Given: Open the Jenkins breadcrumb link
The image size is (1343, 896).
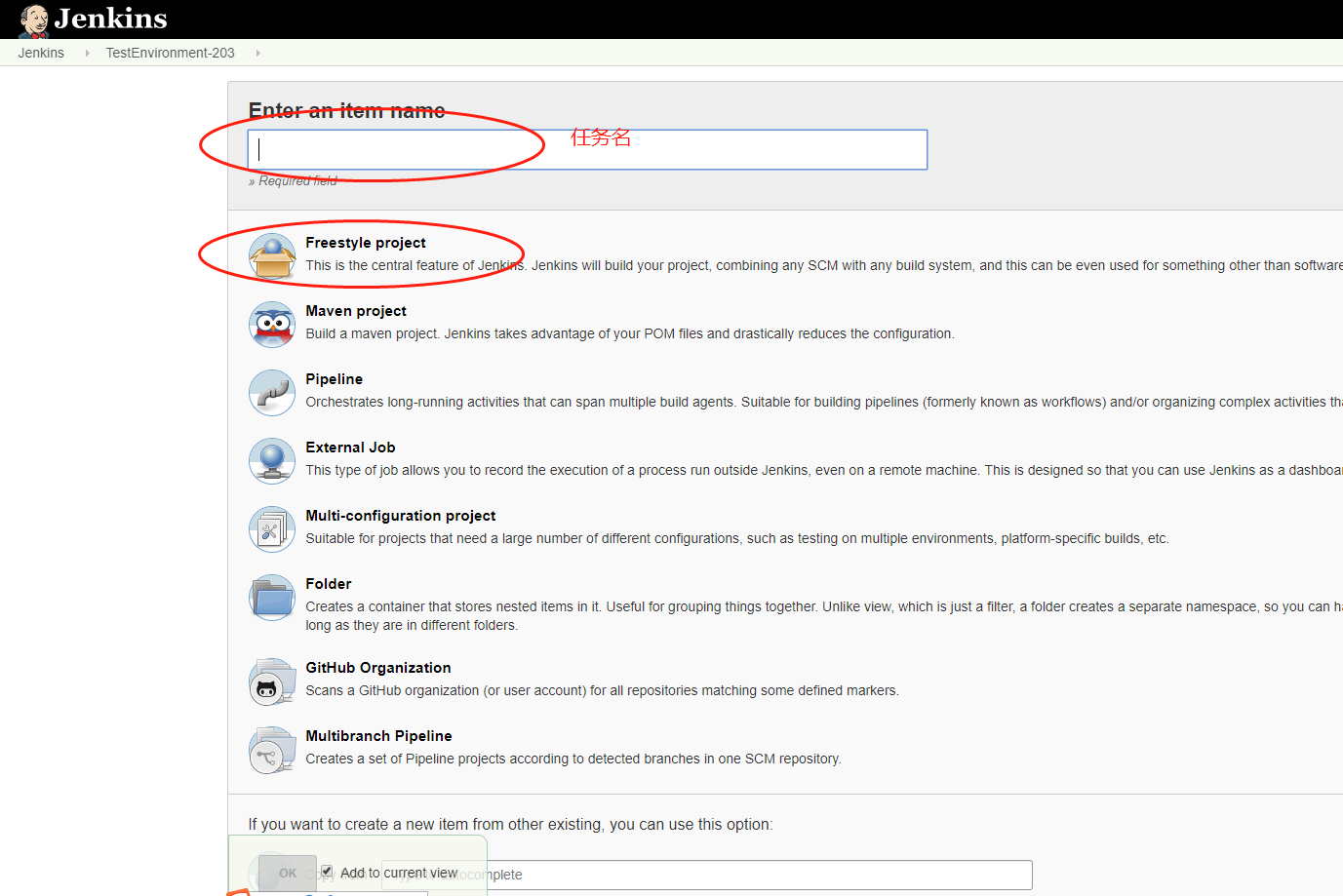Looking at the screenshot, I should tap(41, 53).
